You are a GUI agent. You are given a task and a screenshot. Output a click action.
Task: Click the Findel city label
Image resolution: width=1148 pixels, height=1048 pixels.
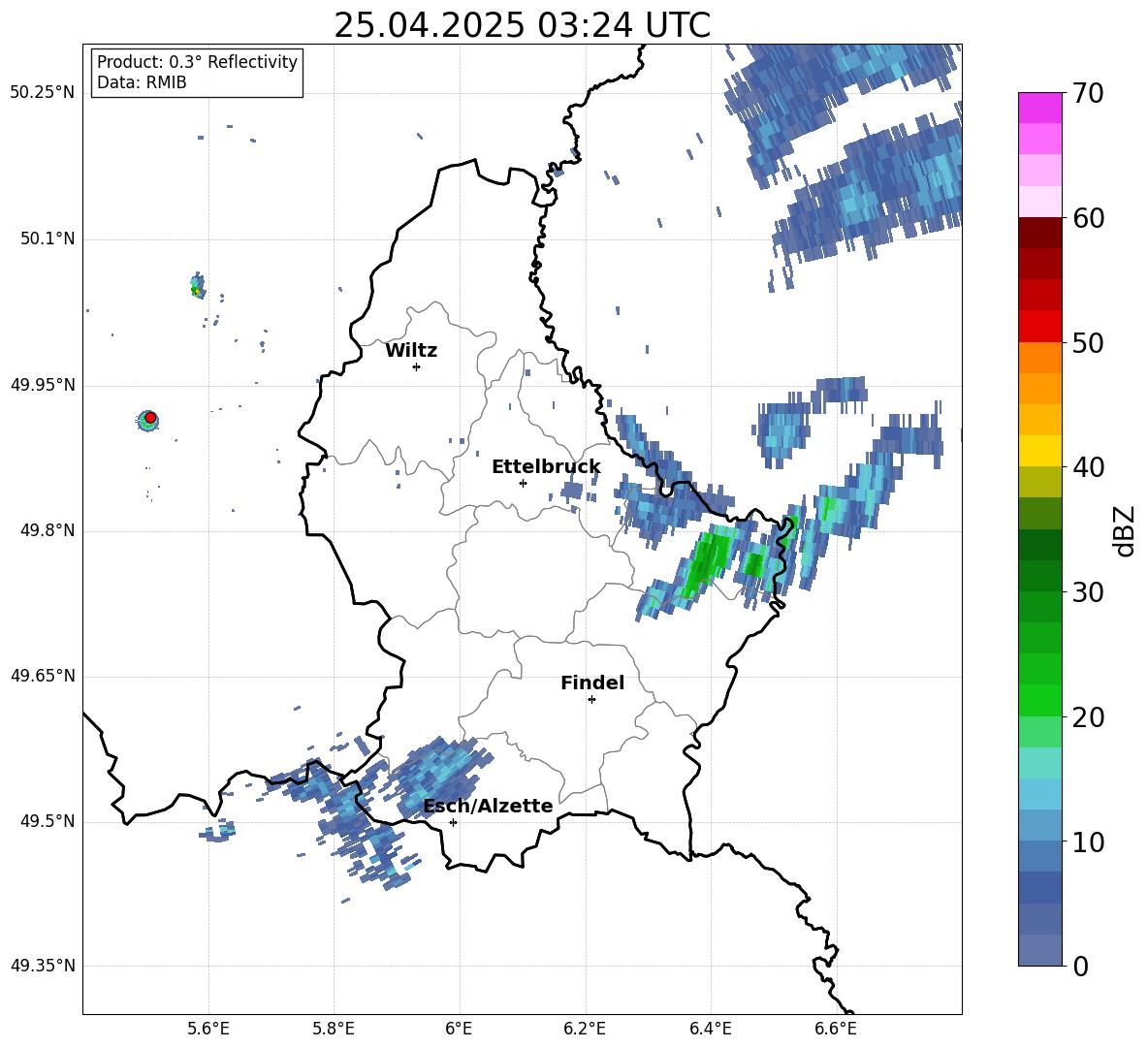click(x=592, y=683)
